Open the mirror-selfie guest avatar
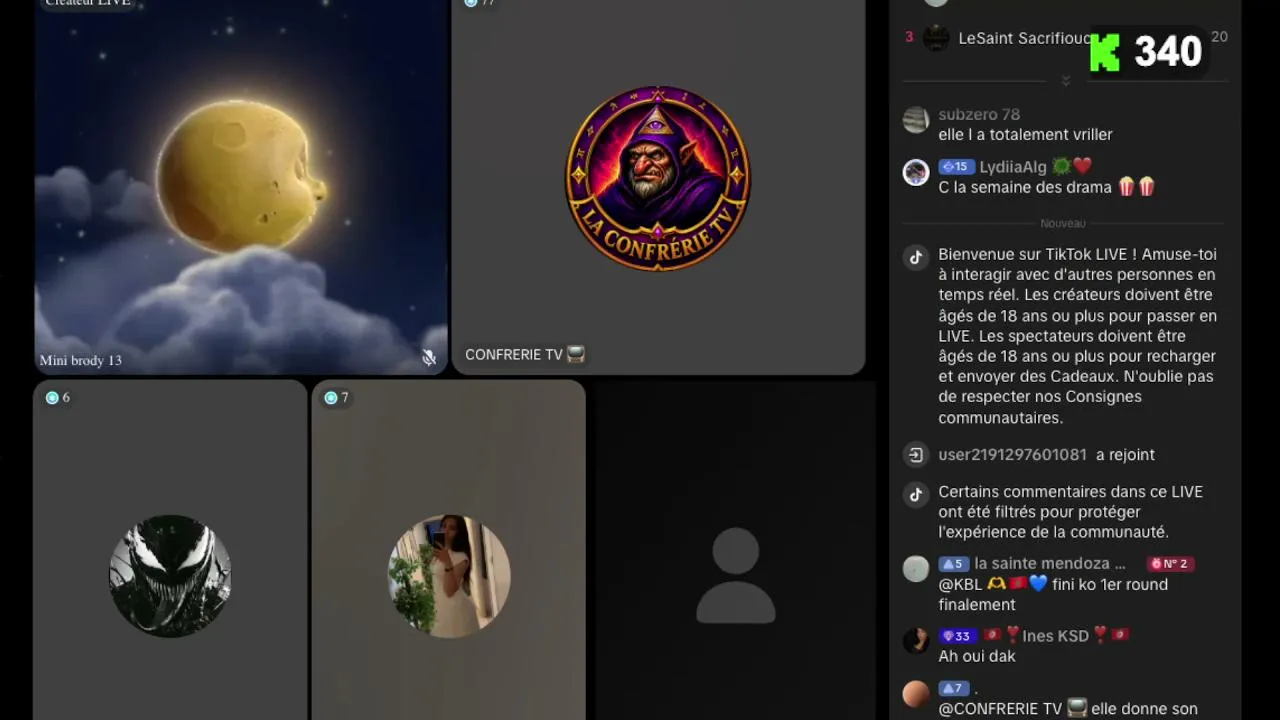 tap(449, 576)
